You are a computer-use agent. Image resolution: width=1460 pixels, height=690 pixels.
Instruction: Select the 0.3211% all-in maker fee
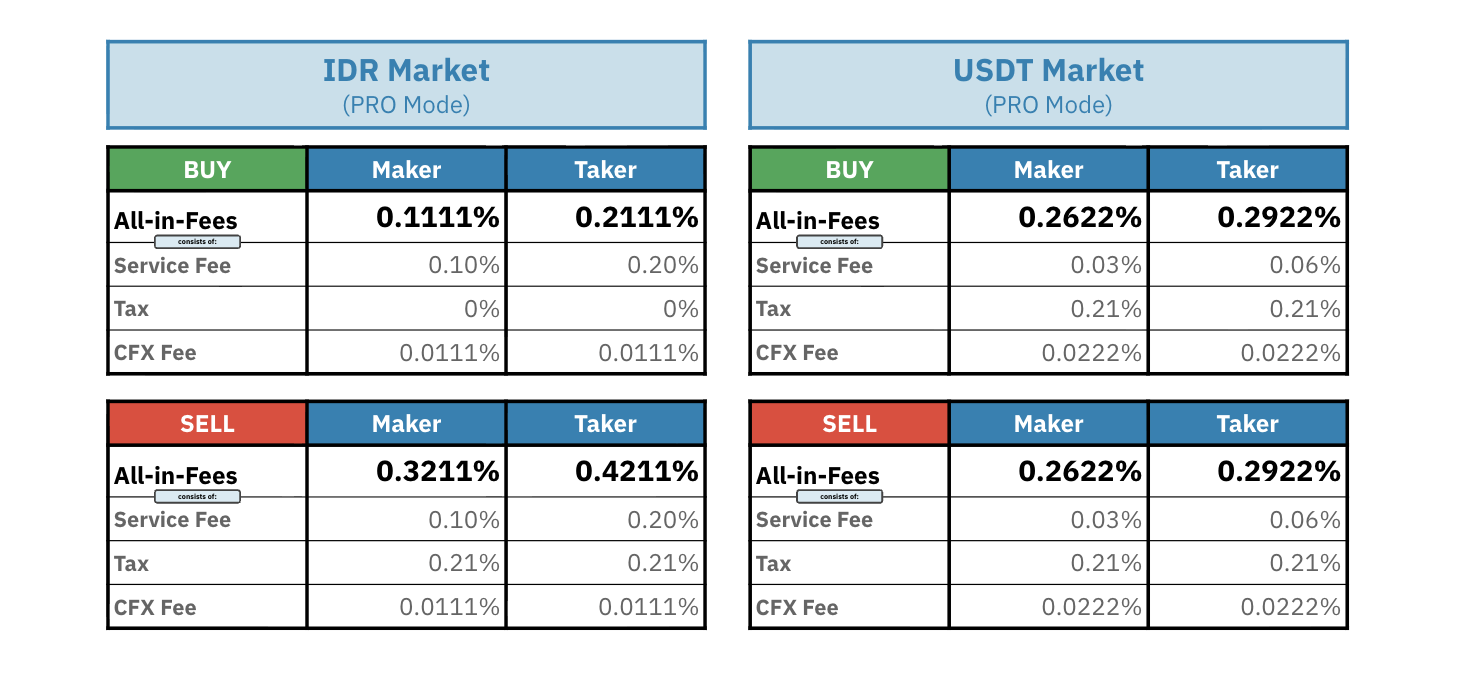[437, 471]
